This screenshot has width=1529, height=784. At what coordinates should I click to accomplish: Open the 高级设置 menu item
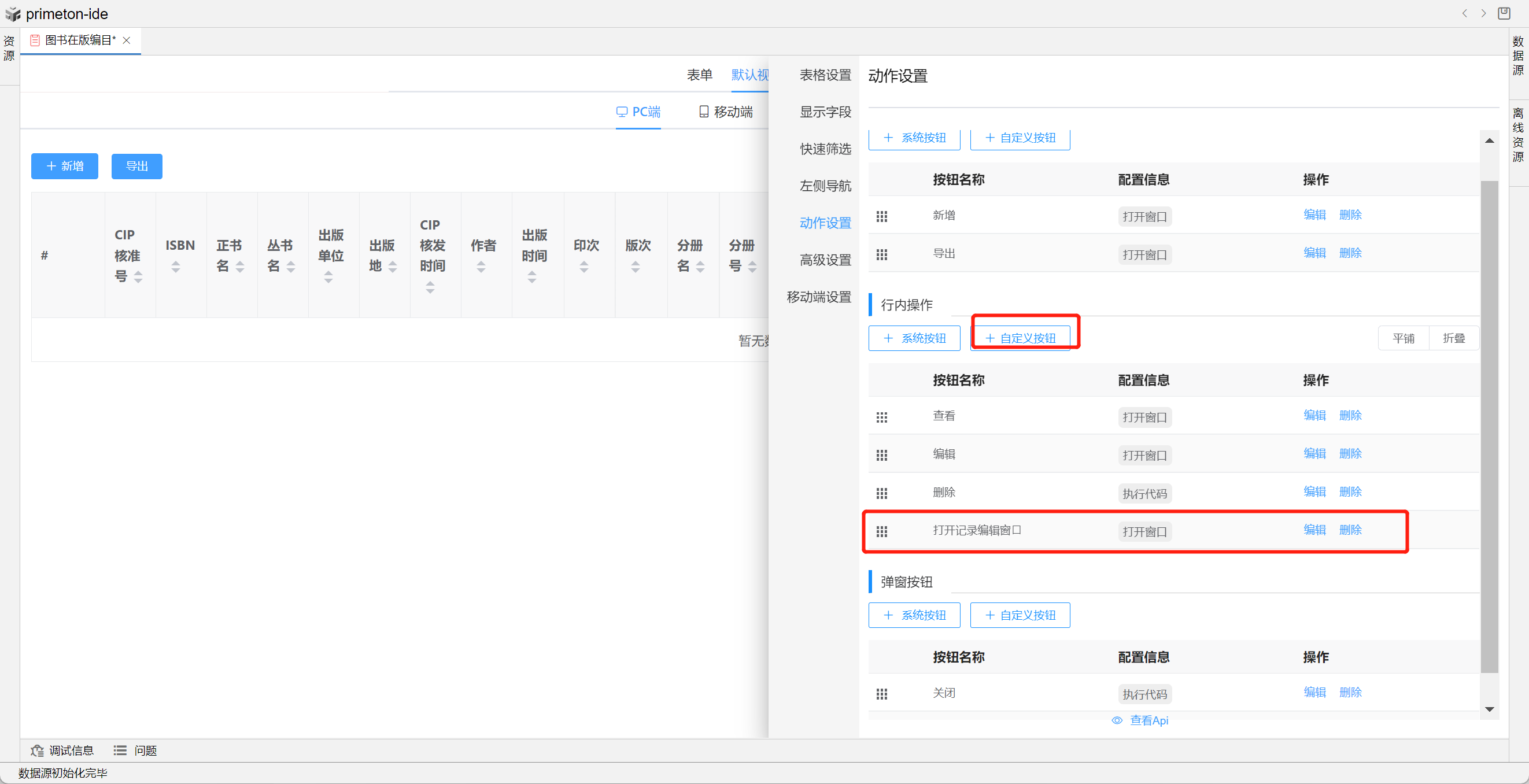(825, 260)
